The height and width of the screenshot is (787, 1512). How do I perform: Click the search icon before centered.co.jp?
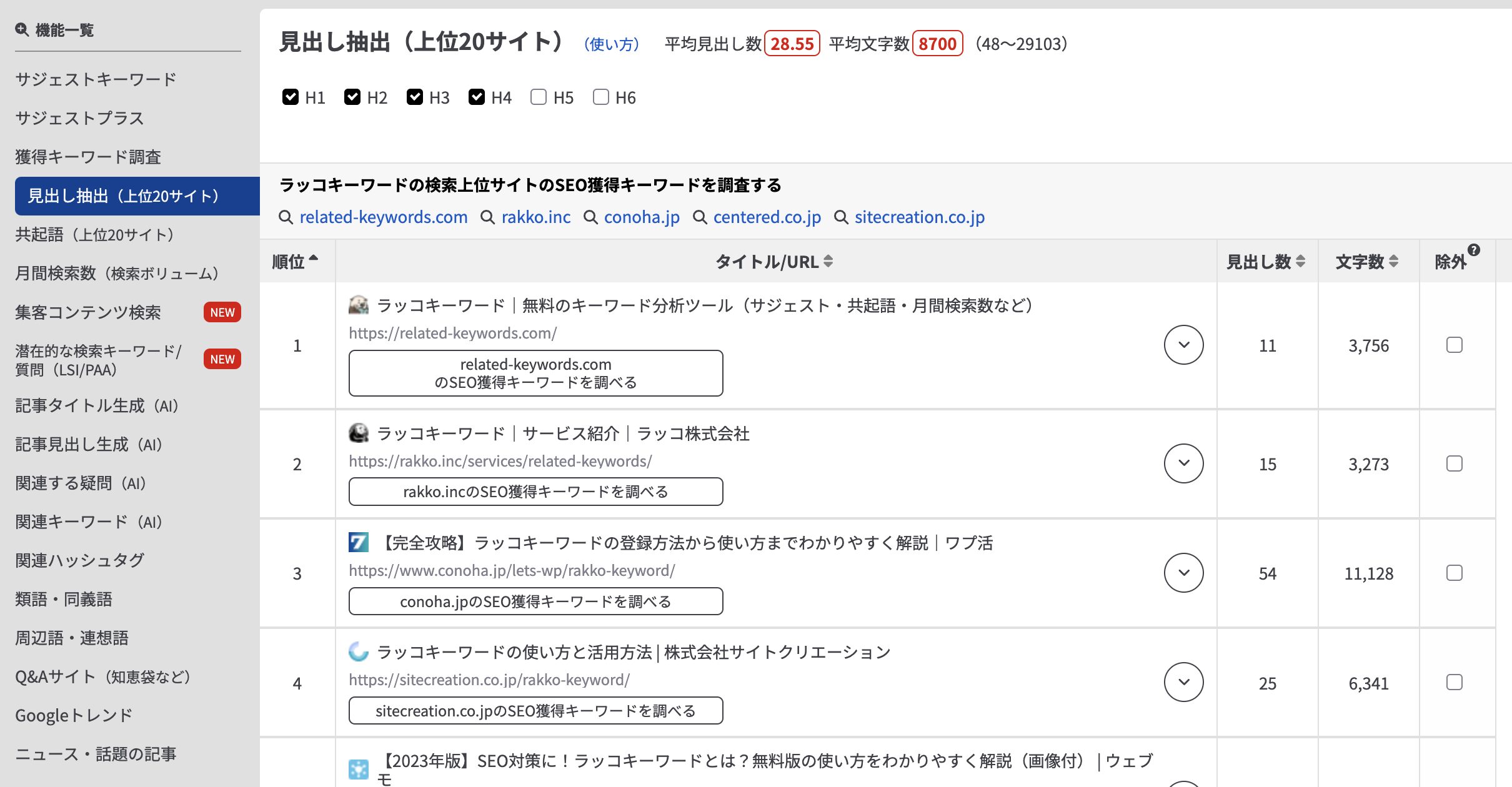click(700, 217)
